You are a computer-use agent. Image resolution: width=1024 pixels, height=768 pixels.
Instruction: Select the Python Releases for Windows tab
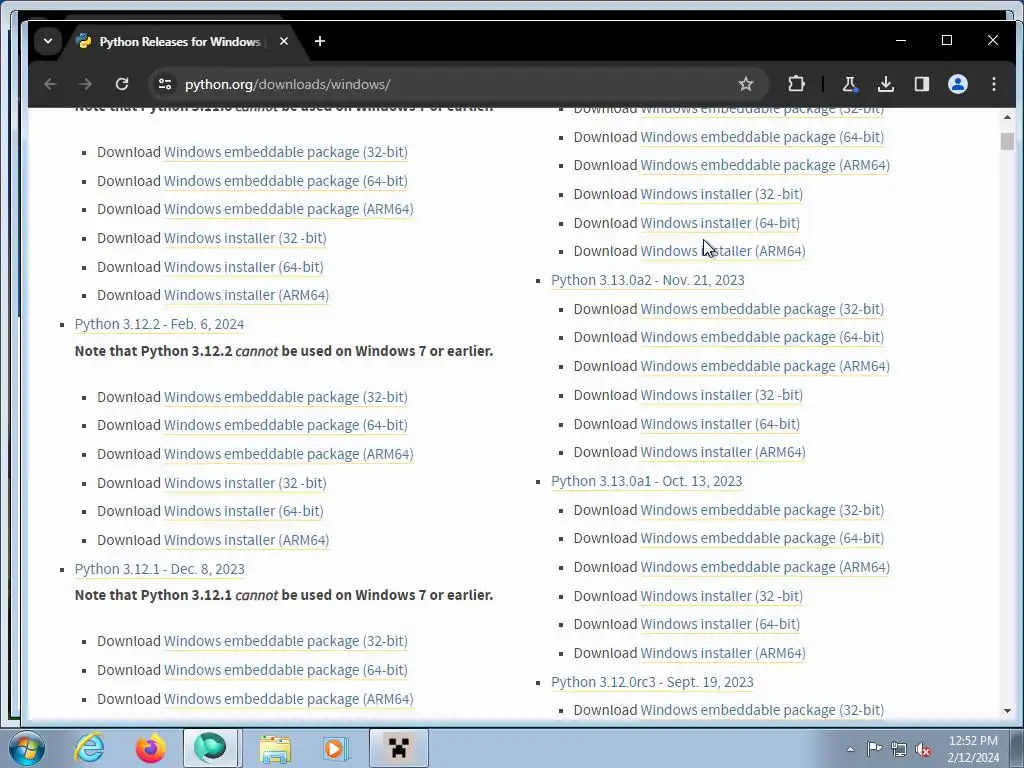pos(182,41)
